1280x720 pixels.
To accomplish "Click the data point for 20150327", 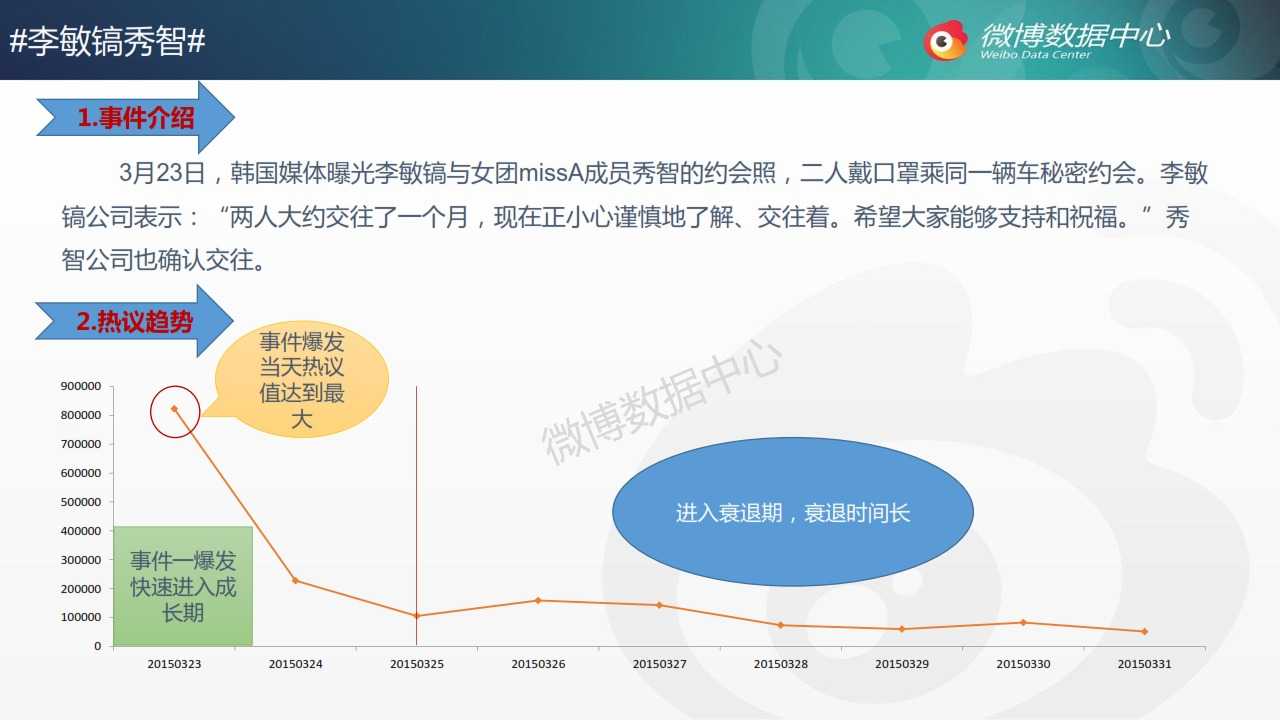I will click(x=659, y=605).
